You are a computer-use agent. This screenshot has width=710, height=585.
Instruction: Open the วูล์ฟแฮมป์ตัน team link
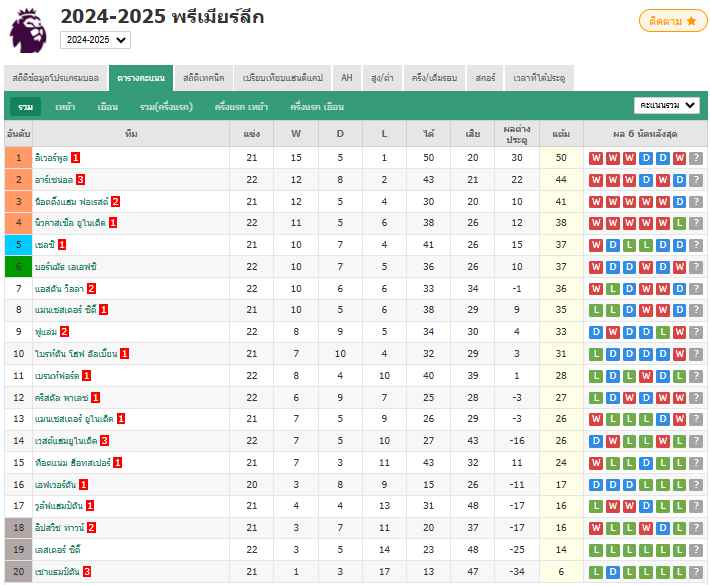point(59,506)
